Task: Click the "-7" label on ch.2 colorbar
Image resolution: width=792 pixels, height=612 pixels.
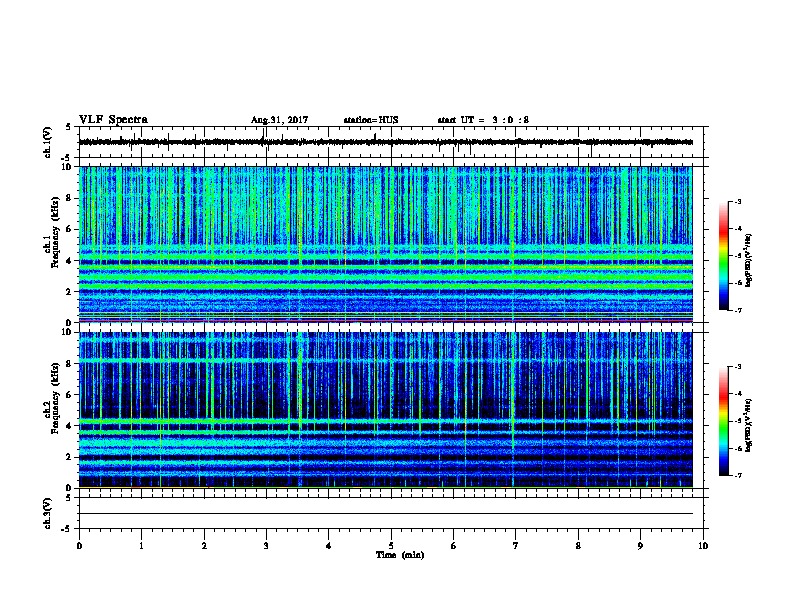Action: click(737, 475)
